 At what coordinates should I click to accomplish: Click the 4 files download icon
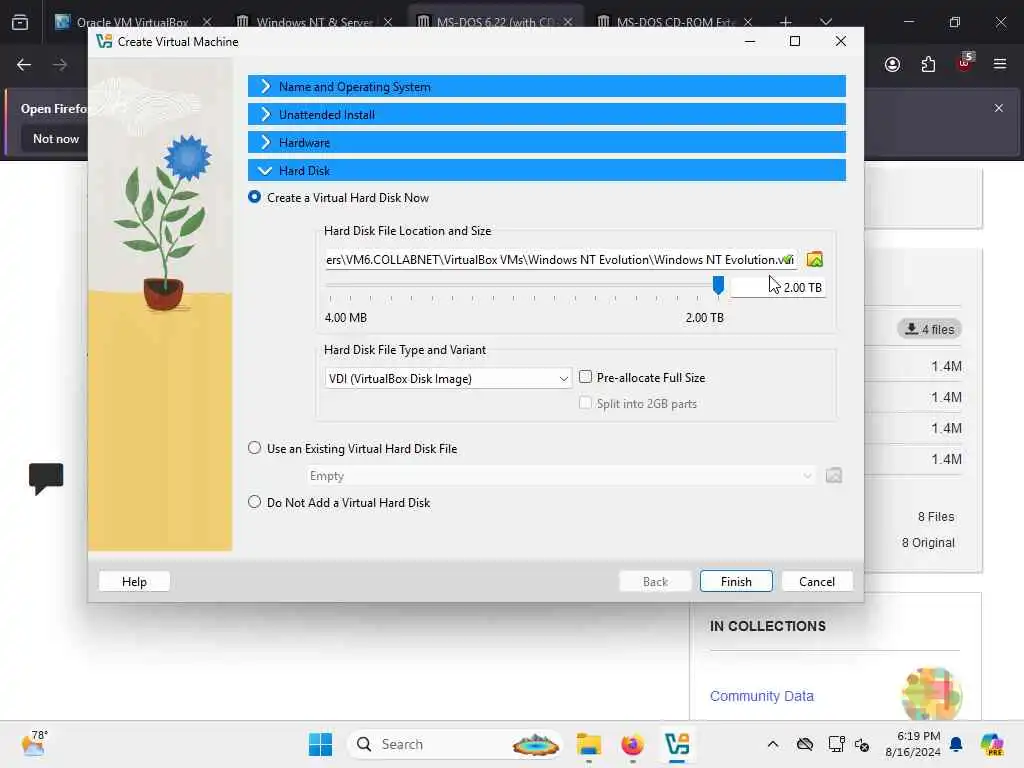click(929, 329)
